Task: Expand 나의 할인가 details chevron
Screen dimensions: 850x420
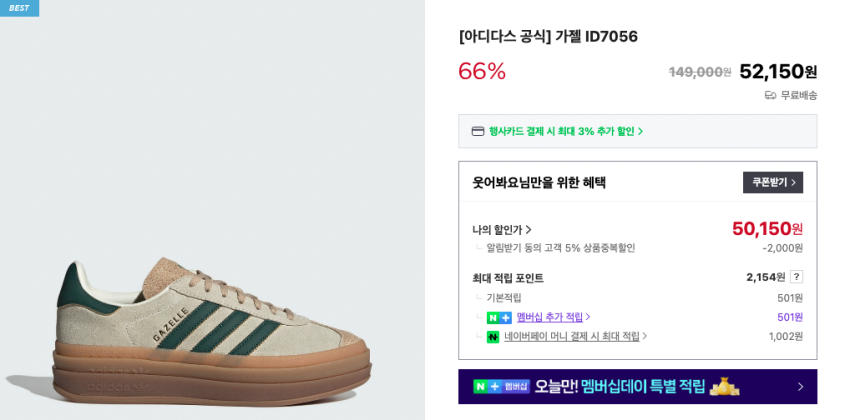Action: point(529,230)
